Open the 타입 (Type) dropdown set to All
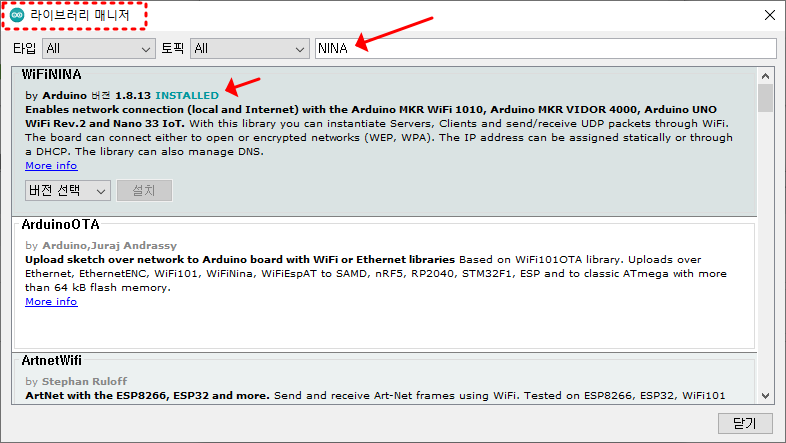The width and height of the screenshot is (786, 443). point(99,49)
